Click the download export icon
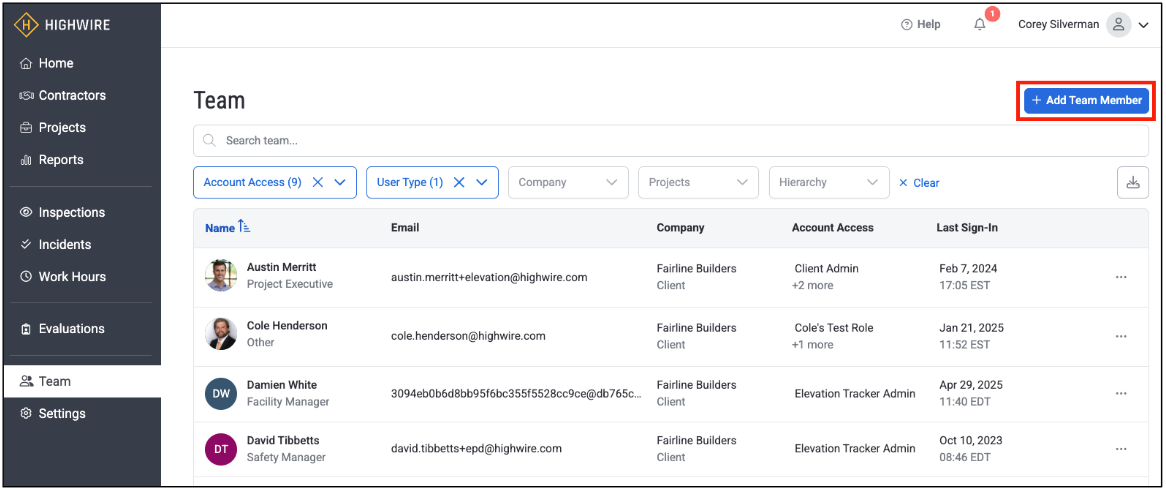This screenshot has height=490, width=1166. tap(1133, 182)
